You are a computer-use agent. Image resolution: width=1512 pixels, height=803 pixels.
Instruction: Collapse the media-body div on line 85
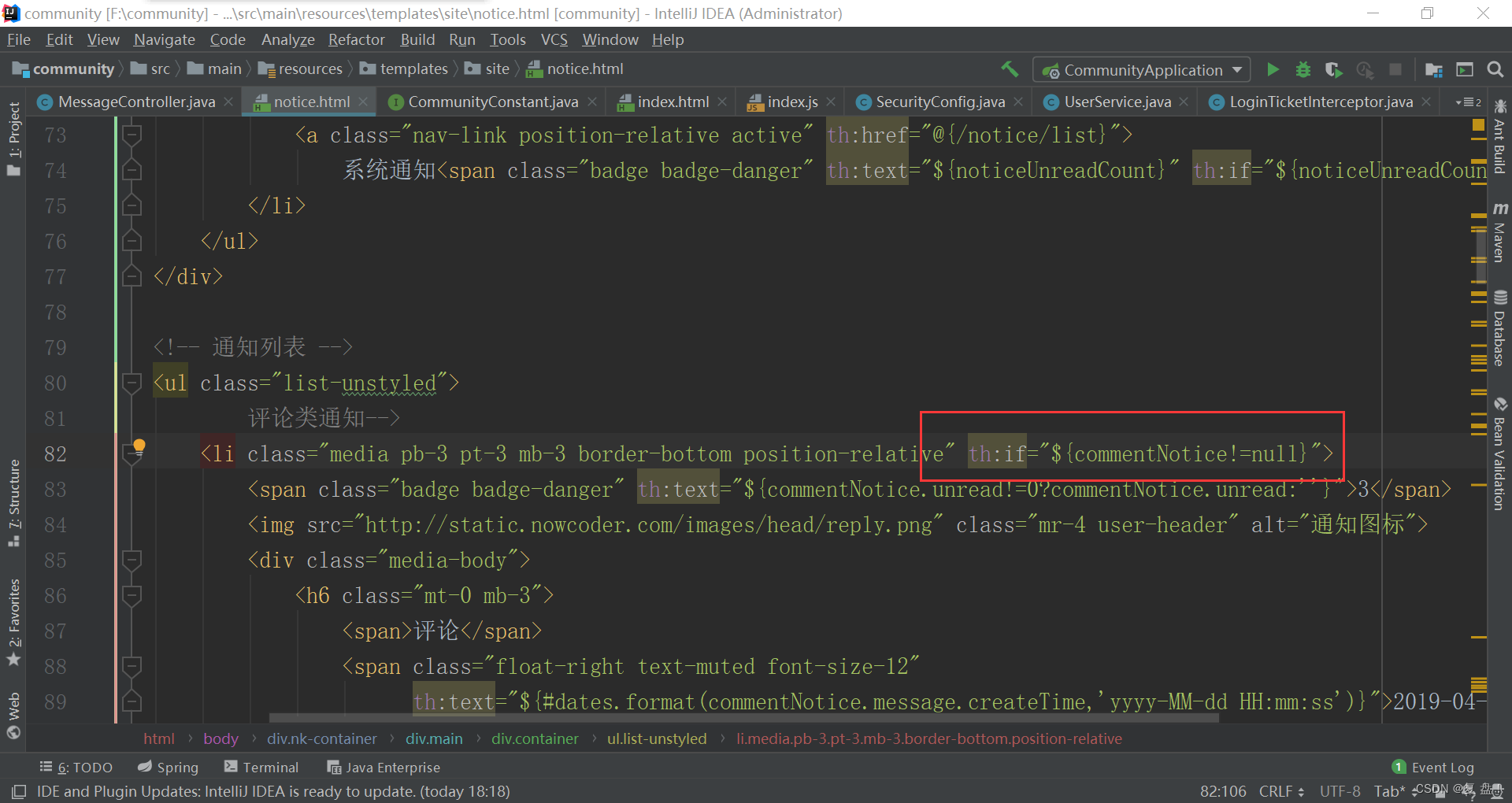click(x=132, y=561)
